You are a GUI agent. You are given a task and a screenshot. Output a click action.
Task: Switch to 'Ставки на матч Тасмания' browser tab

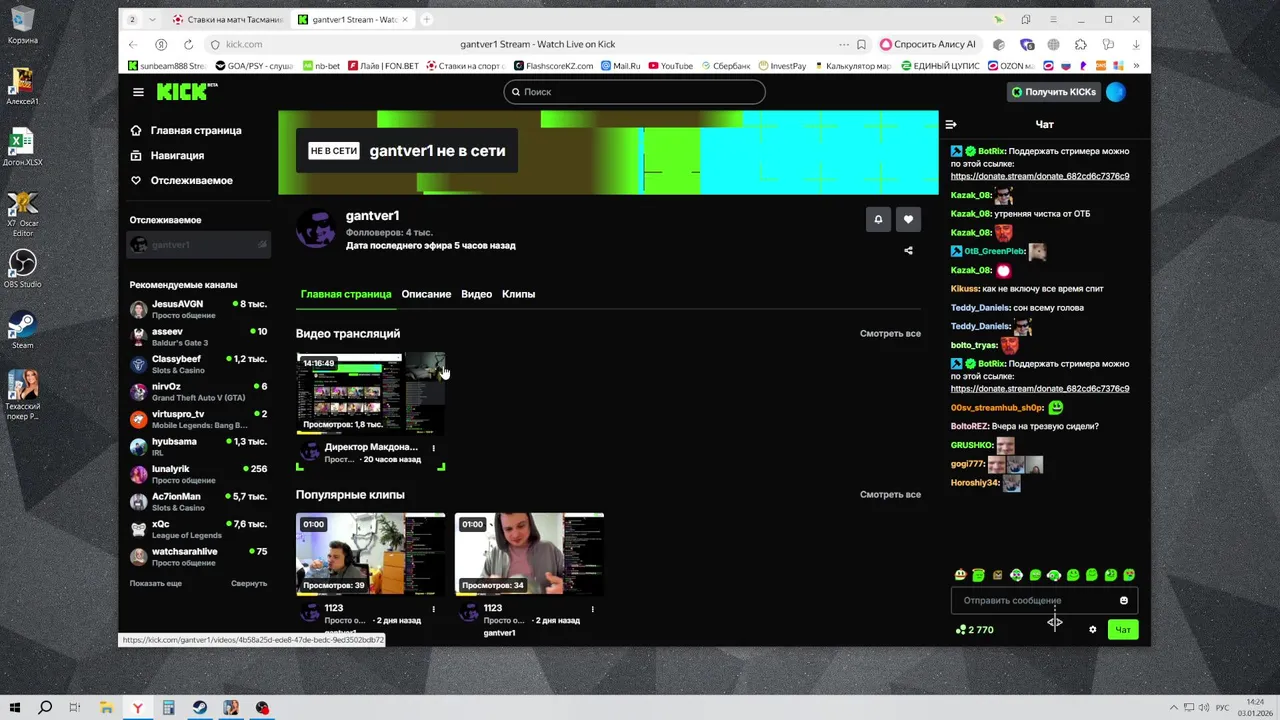[x=226, y=19]
